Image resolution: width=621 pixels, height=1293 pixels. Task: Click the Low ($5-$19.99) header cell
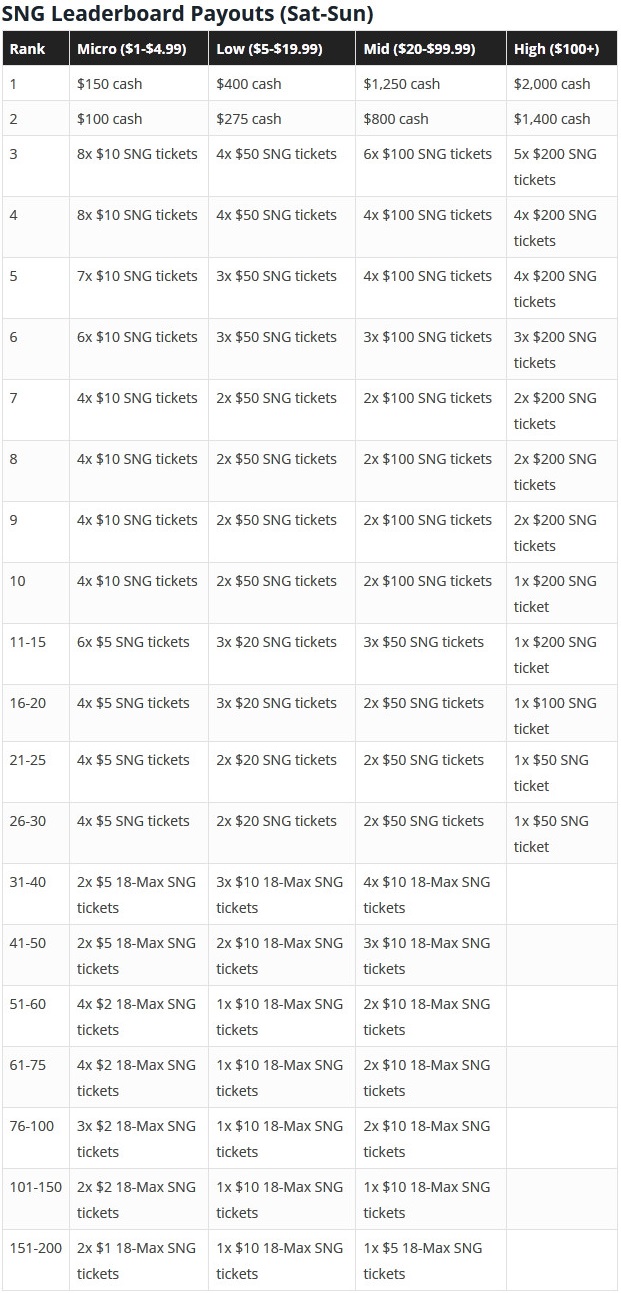(281, 49)
